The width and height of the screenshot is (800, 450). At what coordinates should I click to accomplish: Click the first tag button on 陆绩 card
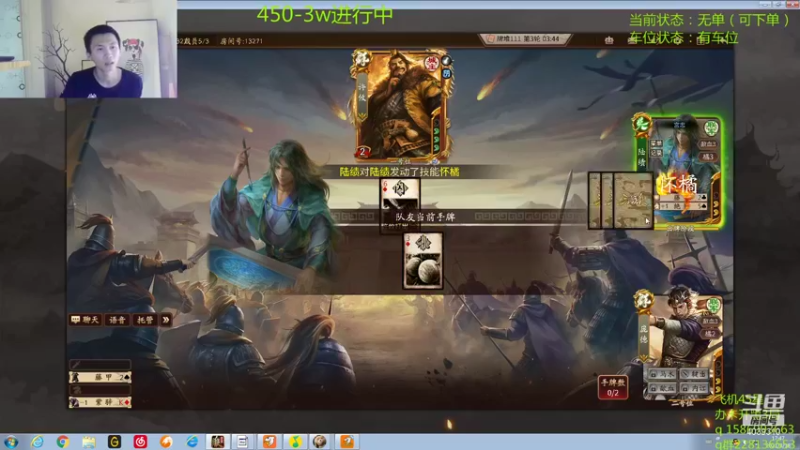click(708, 144)
